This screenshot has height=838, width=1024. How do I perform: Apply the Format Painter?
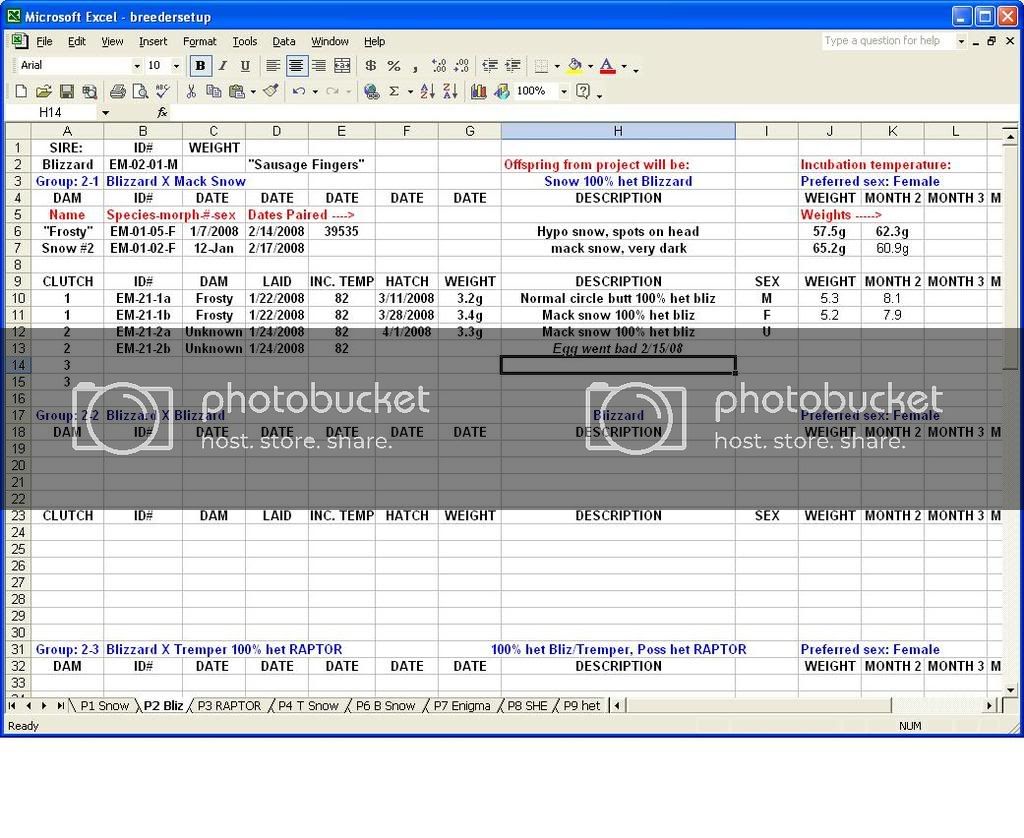270,91
